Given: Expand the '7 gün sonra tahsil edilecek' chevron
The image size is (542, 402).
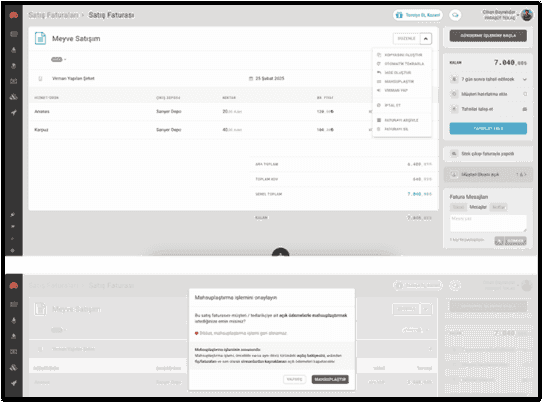Looking at the screenshot, I should [x=525, y=80].
